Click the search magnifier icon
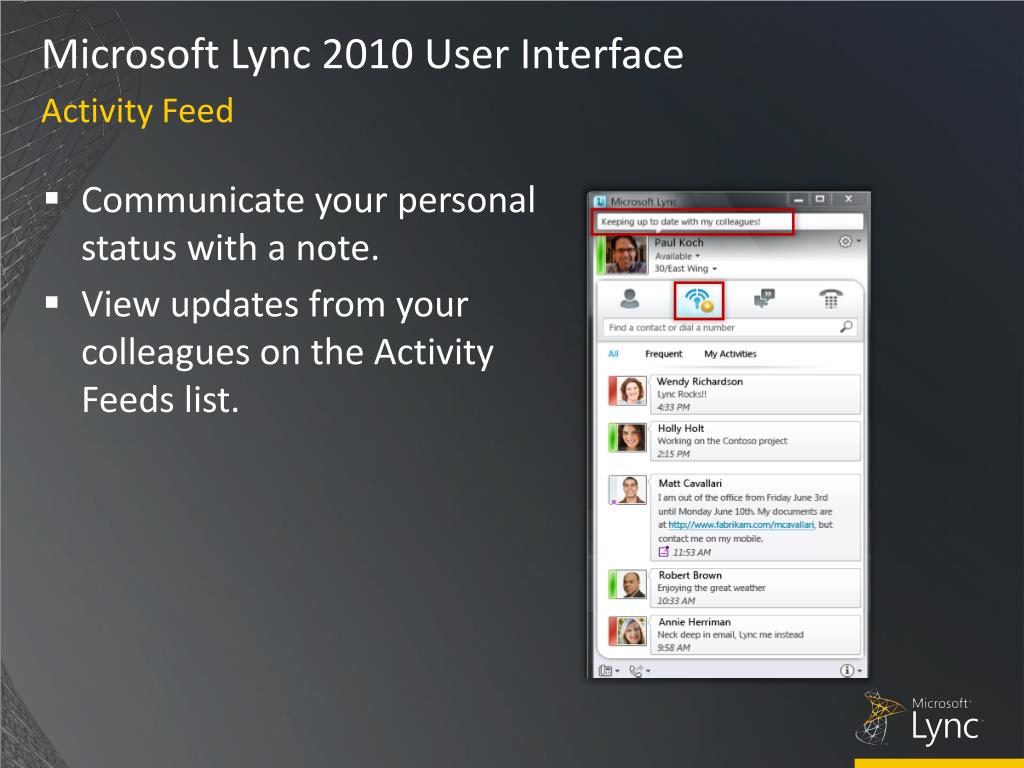 846,327
